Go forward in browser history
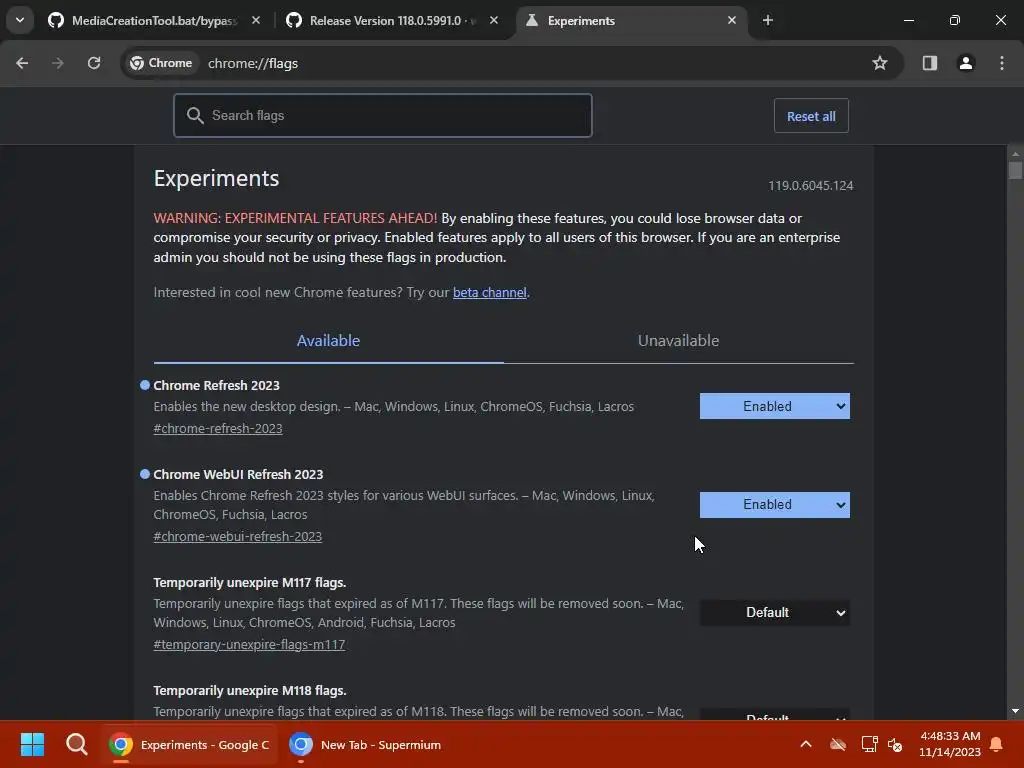Image resolution: width=1024 pixels, height=768 pixels. [x=58, y=63]
